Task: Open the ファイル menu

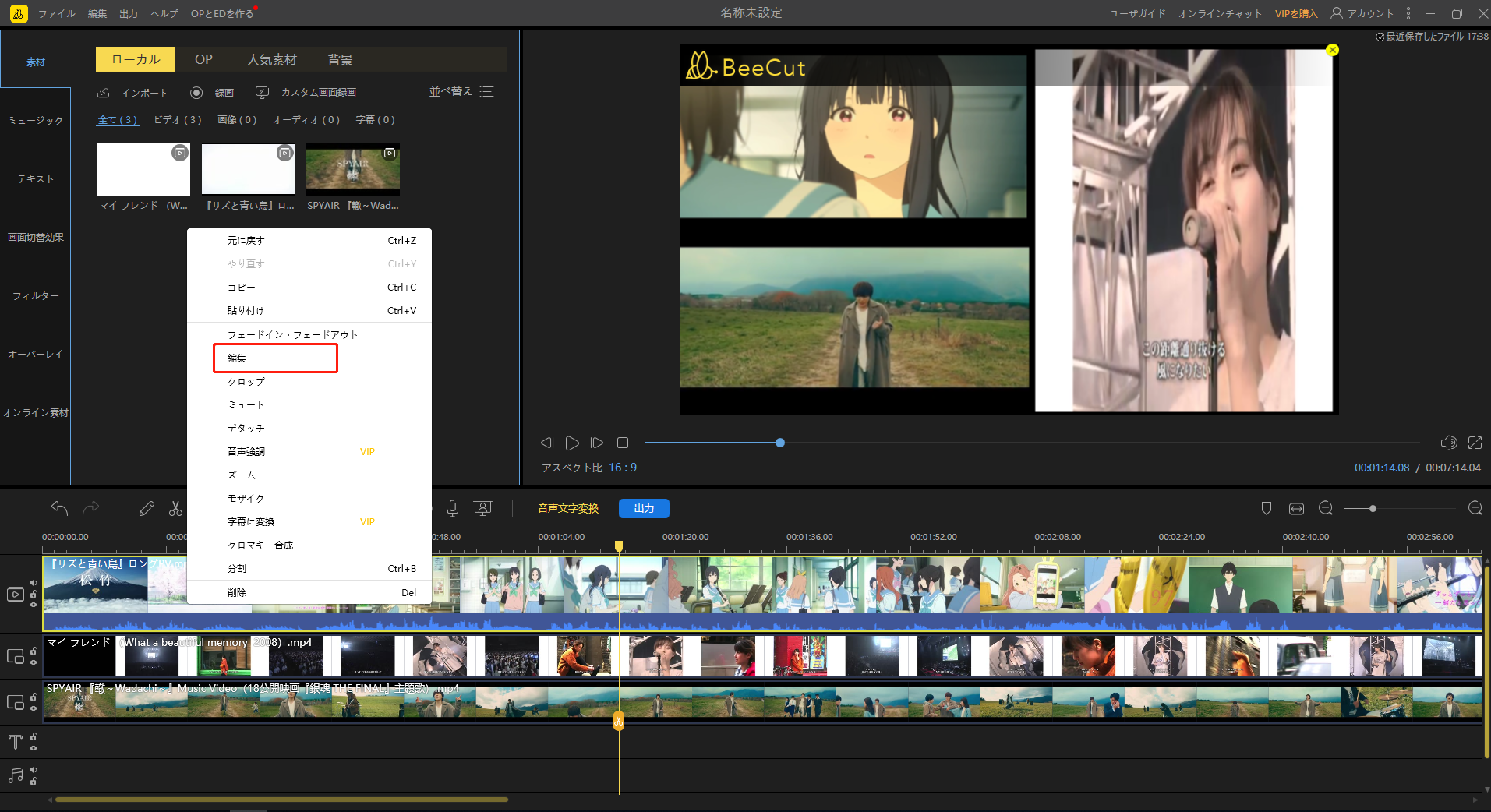Action: 57,13
